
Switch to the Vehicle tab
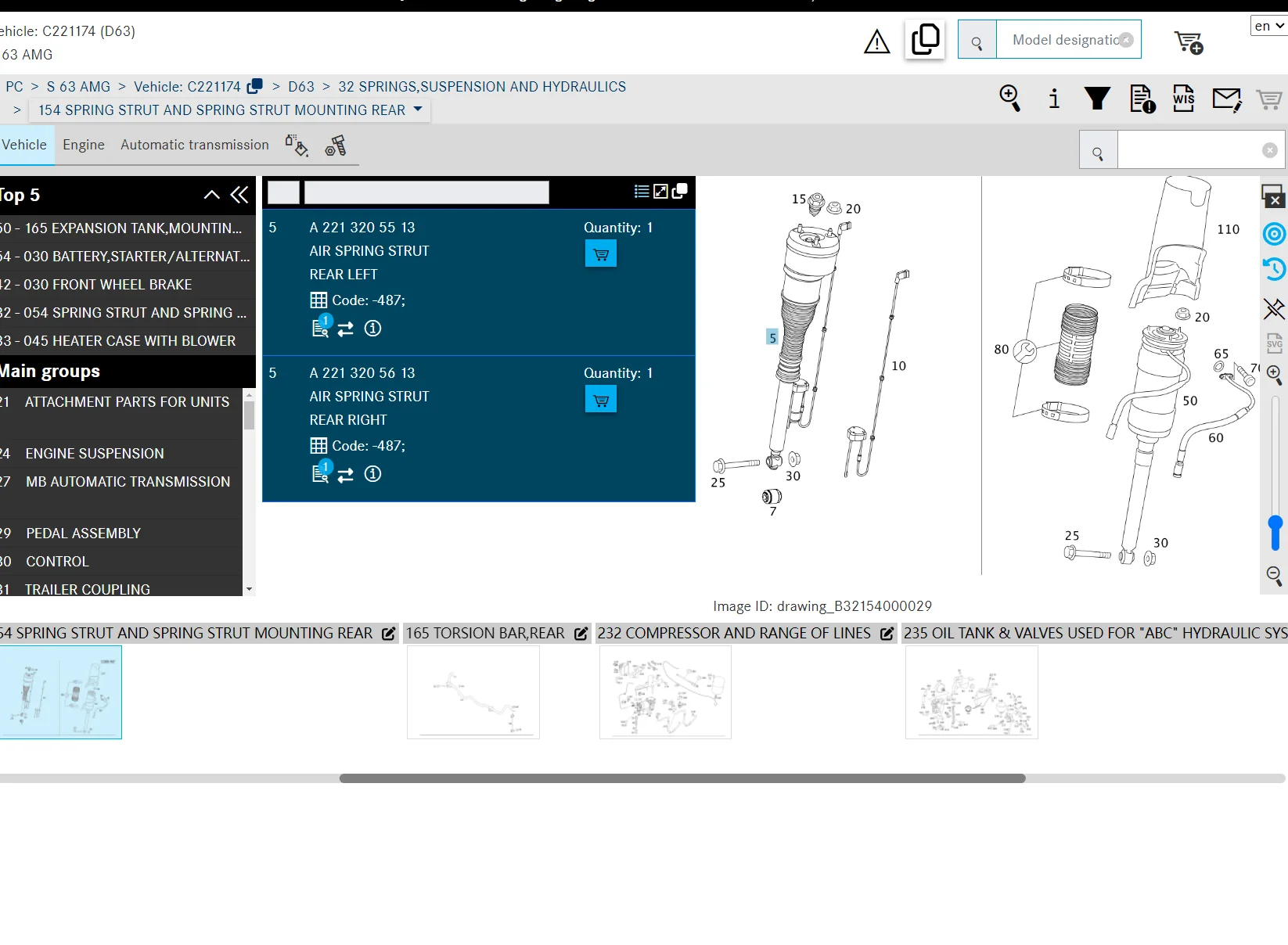[24, 145]
